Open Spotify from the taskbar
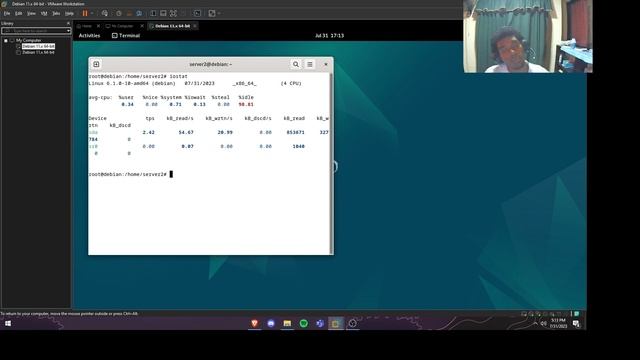640x360 pixels. (x=304, y=323)
